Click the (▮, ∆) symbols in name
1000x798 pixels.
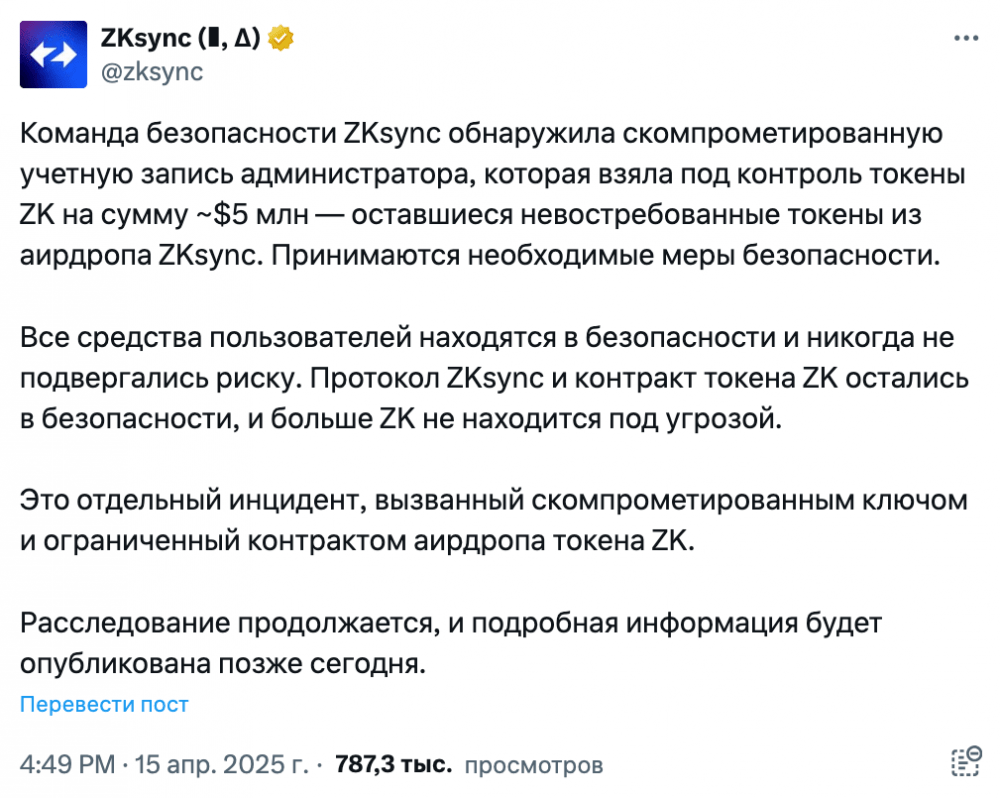[x=230, y=38]
